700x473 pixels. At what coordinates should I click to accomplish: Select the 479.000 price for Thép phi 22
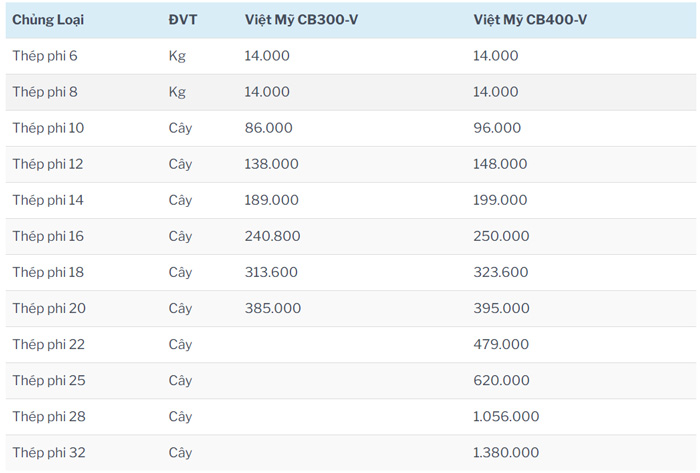[x=500, y=344]
